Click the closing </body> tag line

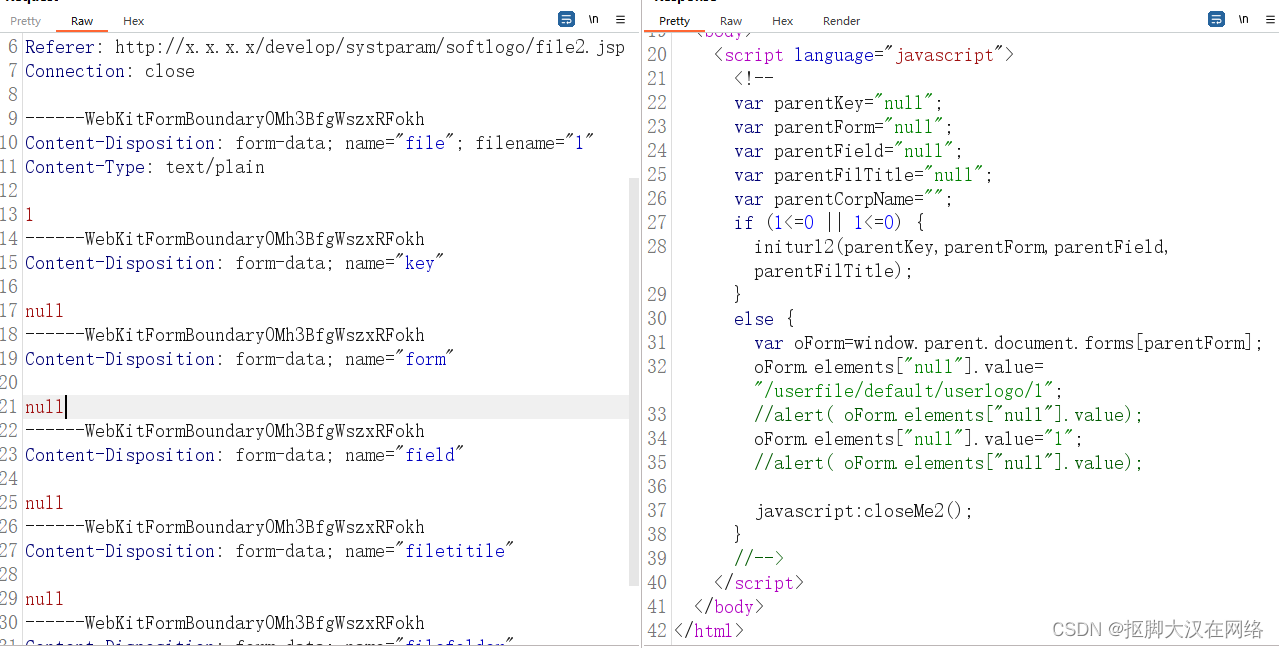click(x=728, y=607)
